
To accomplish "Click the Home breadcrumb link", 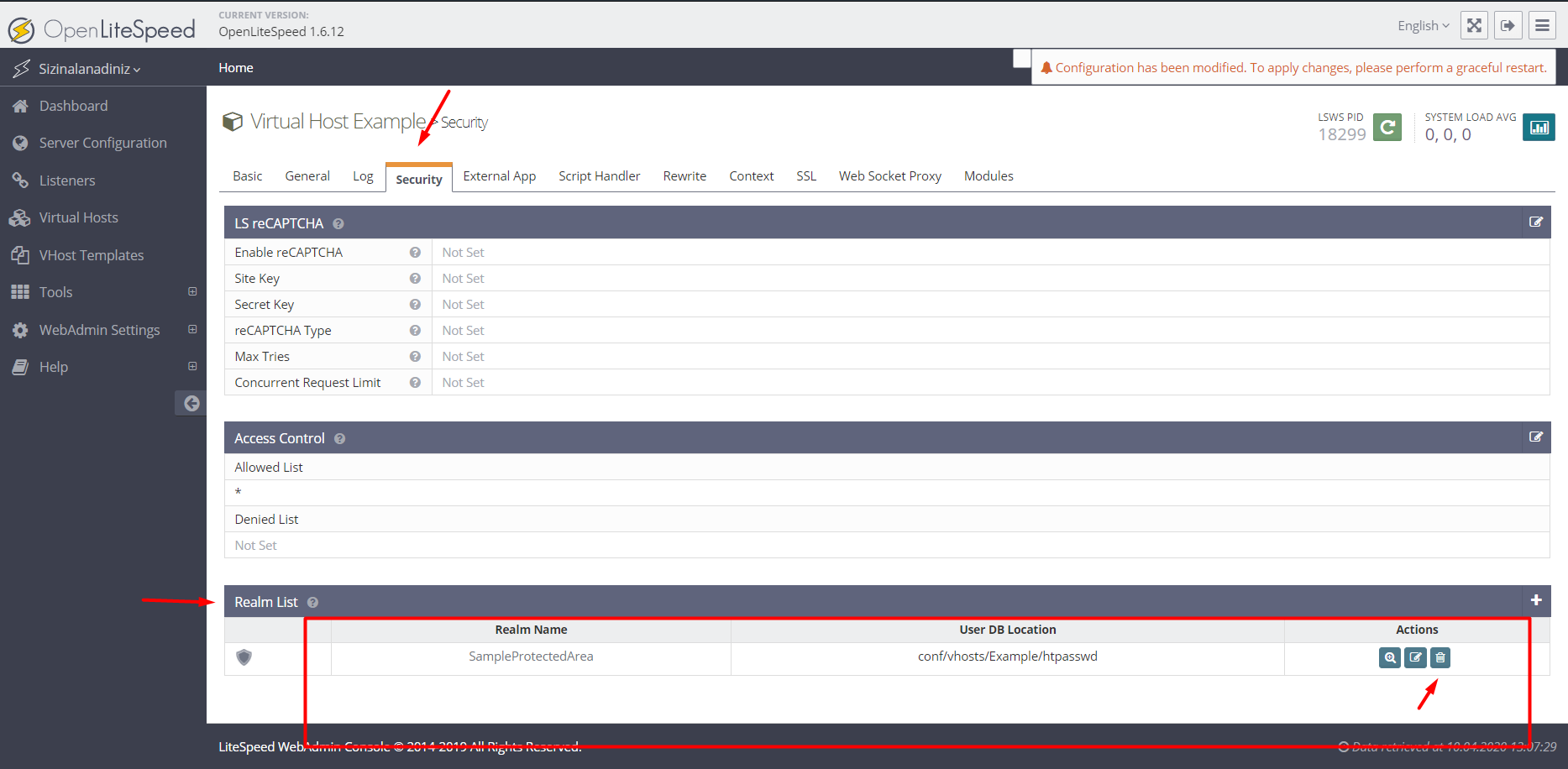I will (236, 68).
